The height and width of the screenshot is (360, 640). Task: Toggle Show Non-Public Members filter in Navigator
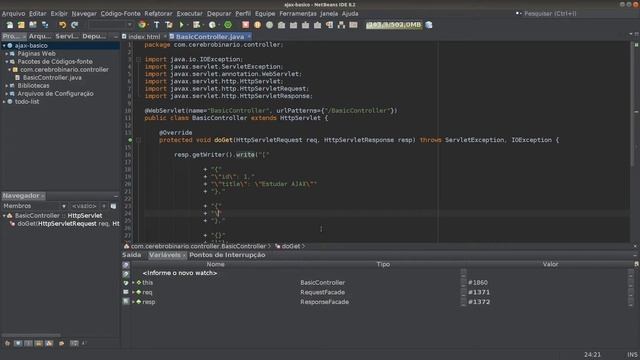38,343
